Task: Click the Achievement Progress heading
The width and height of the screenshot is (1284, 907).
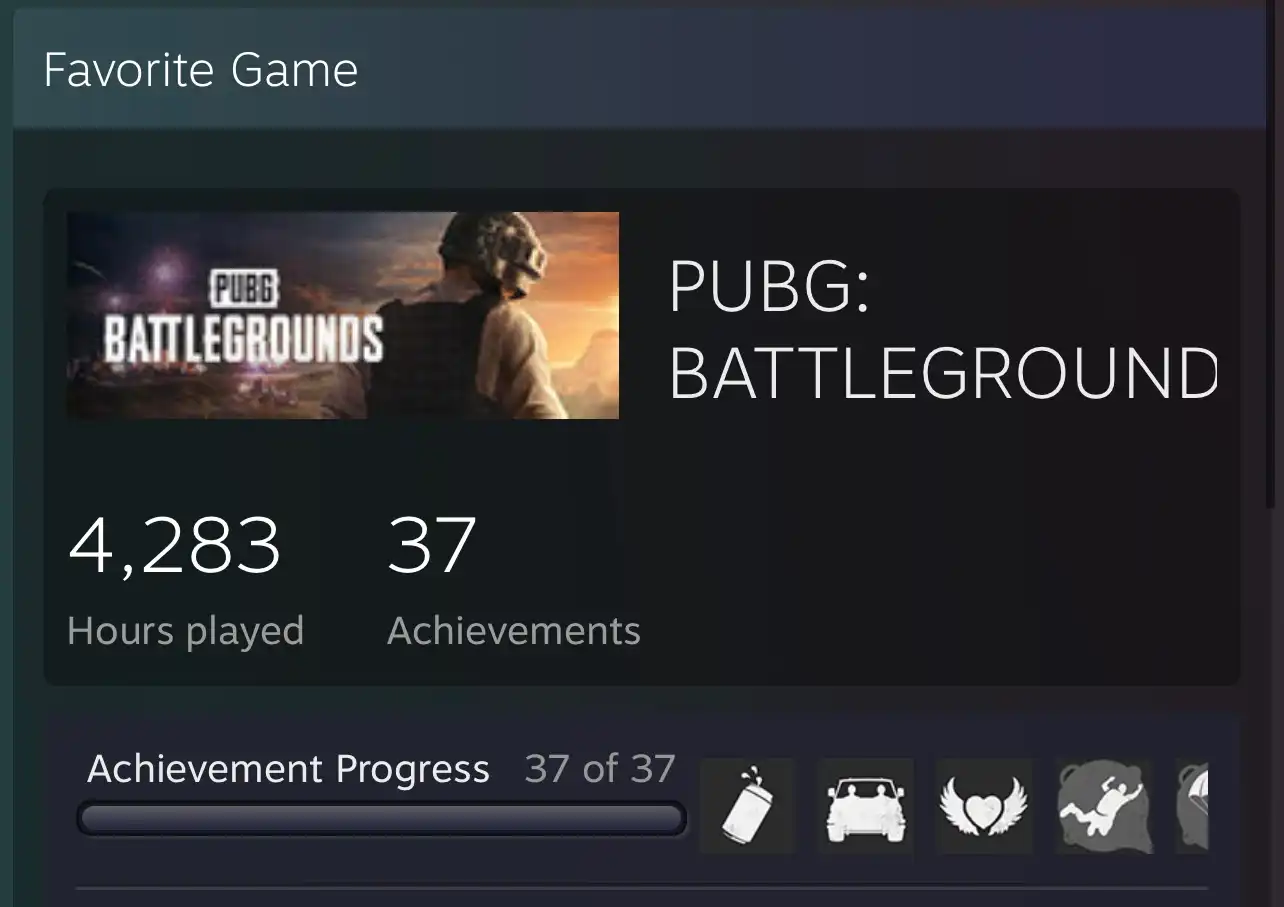Action: tap(288, 769)
